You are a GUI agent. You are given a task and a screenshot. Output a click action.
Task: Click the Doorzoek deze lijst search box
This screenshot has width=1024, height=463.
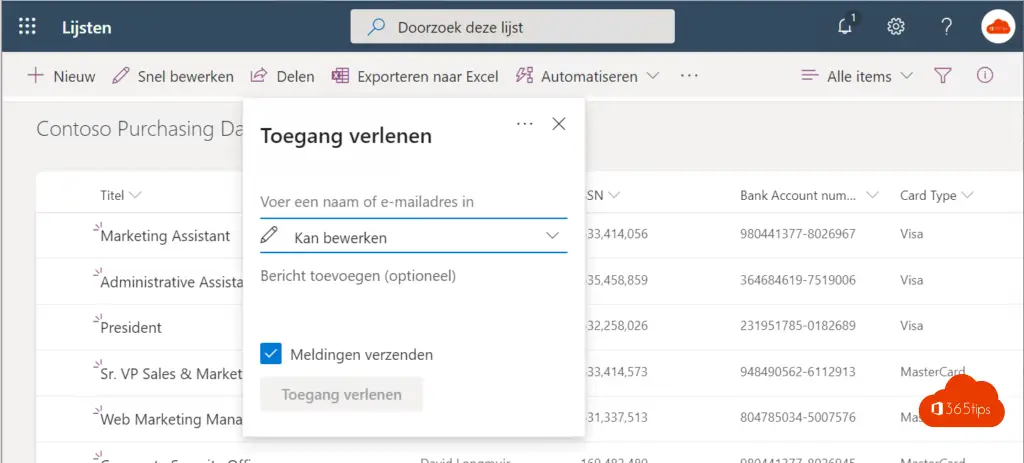[512, 27]
